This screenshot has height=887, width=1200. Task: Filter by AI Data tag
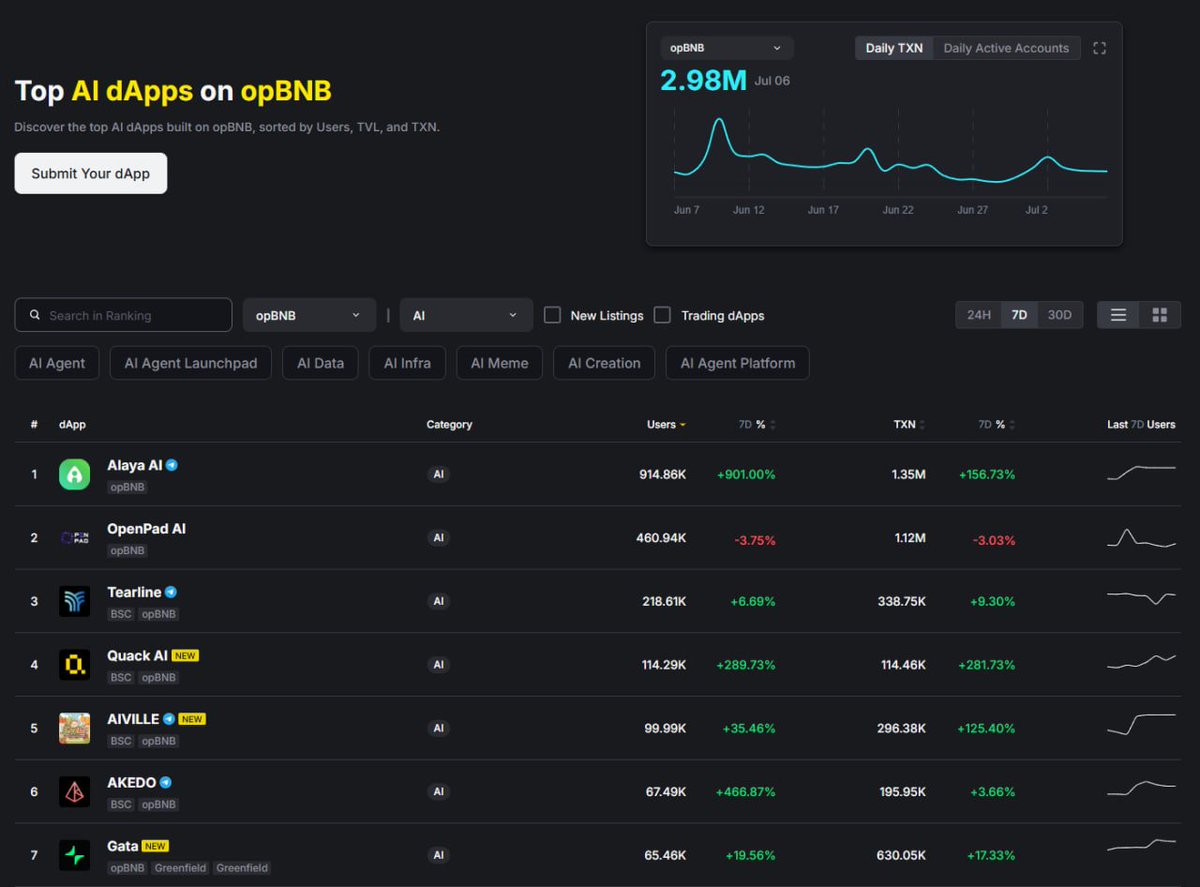click(320, 363)
